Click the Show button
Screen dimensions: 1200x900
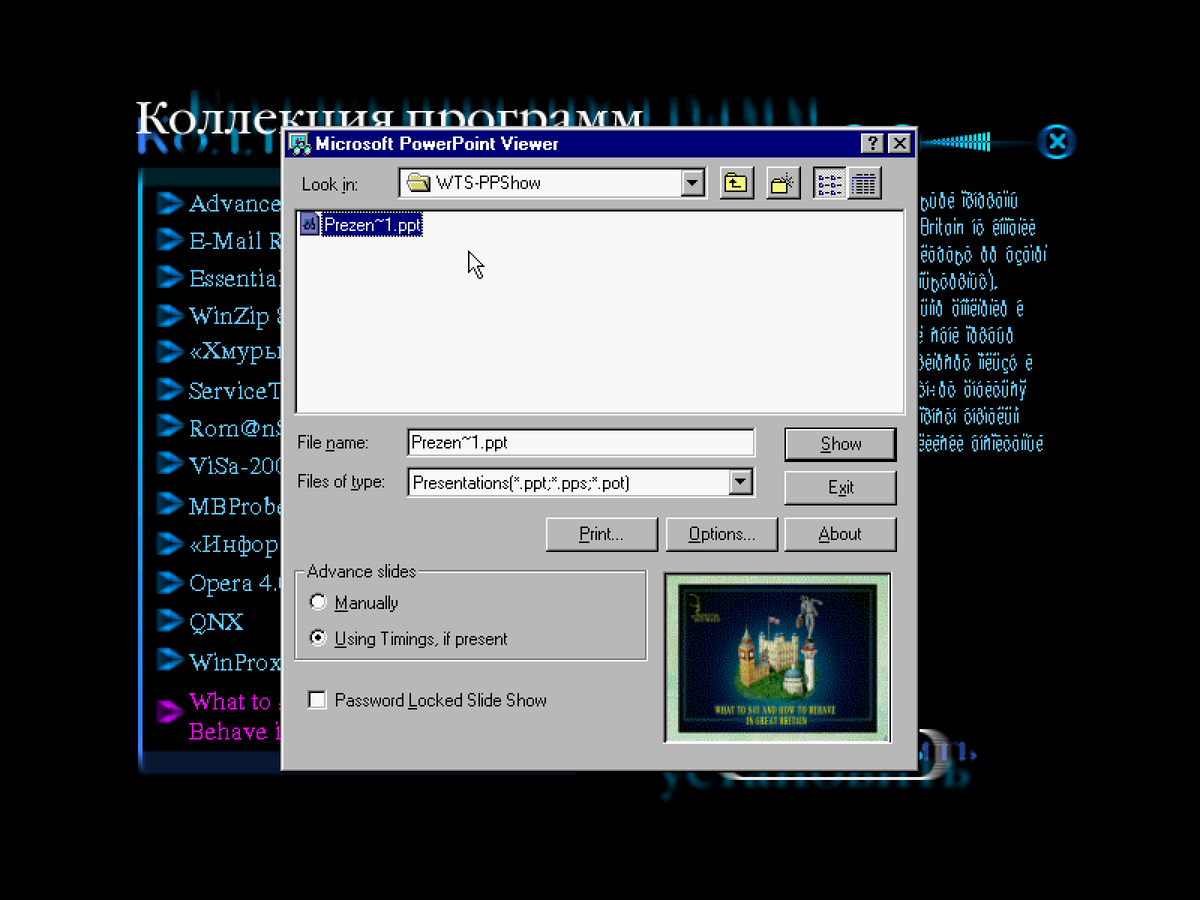840,444
